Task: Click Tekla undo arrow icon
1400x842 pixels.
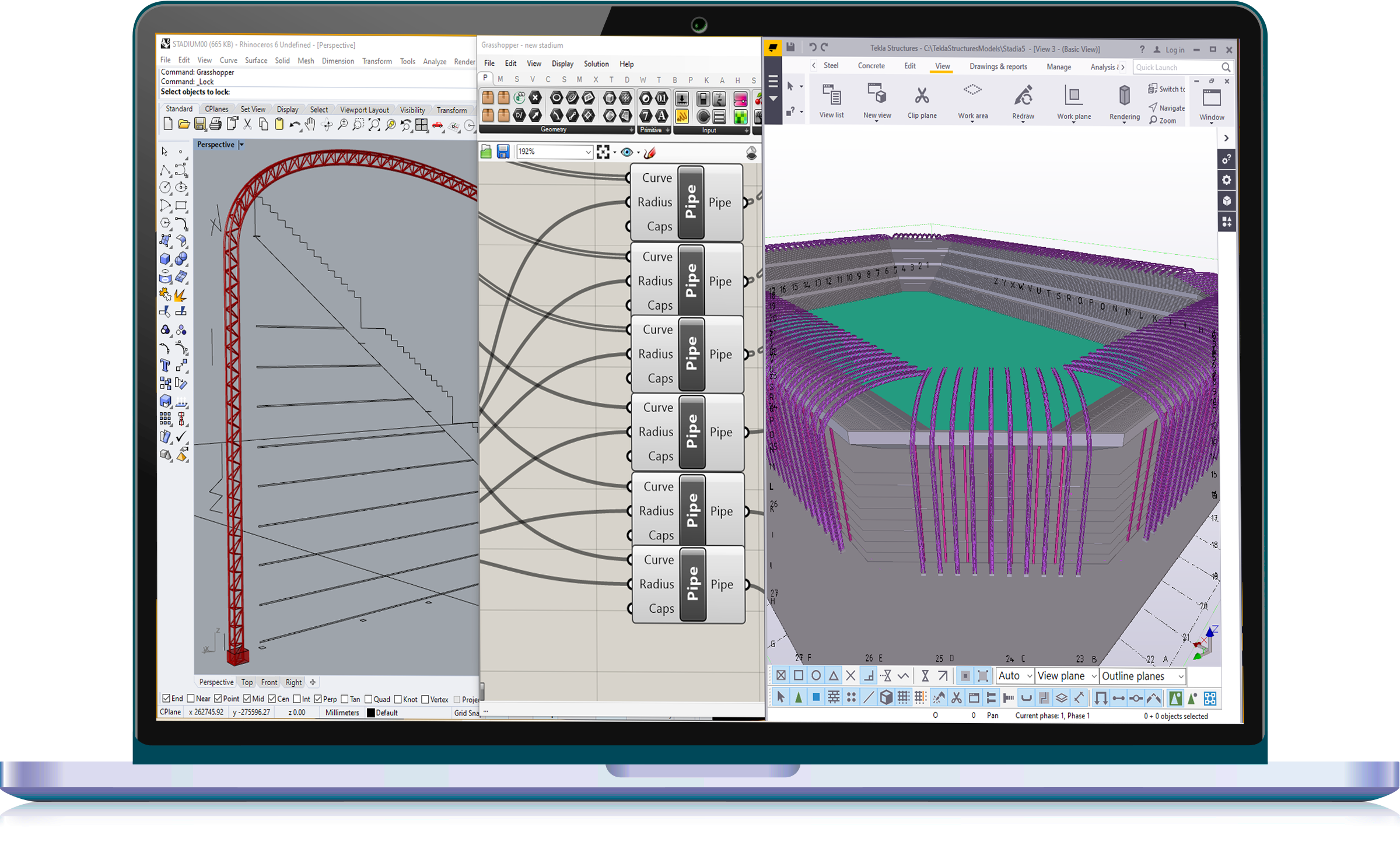Action: (813, 47)
